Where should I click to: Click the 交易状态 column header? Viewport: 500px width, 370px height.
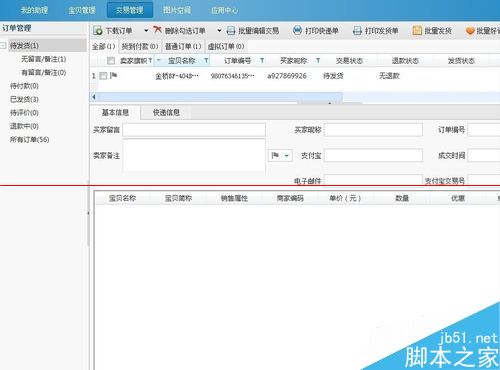349,61
